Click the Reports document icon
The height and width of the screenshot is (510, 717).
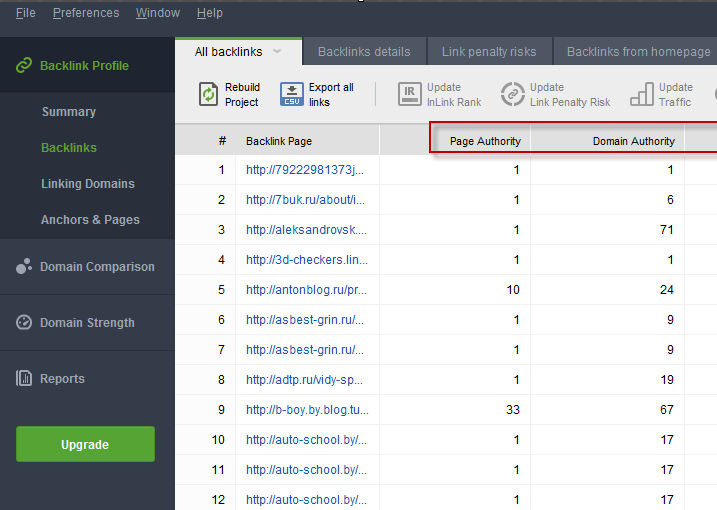tap(24, 378)
